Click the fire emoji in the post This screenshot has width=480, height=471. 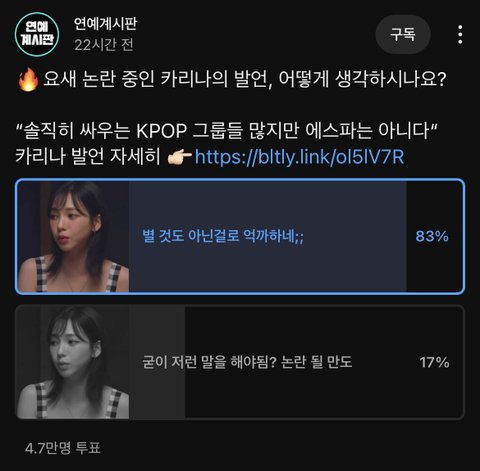(x=28, y=79)
